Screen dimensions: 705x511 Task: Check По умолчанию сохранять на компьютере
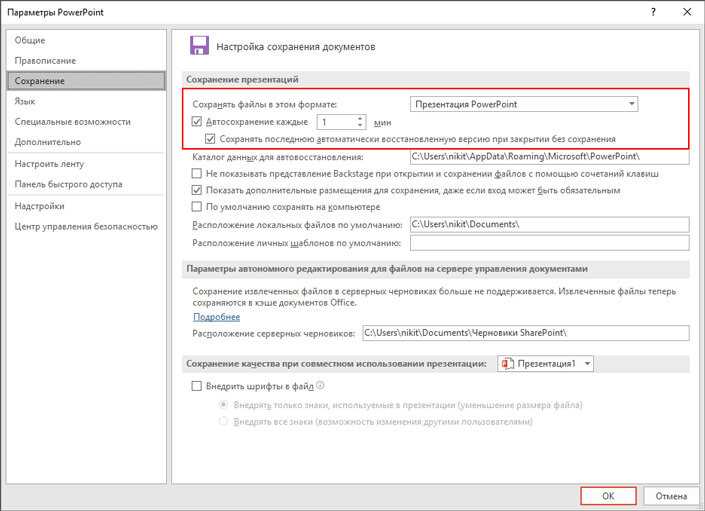(x=196, y=207)
